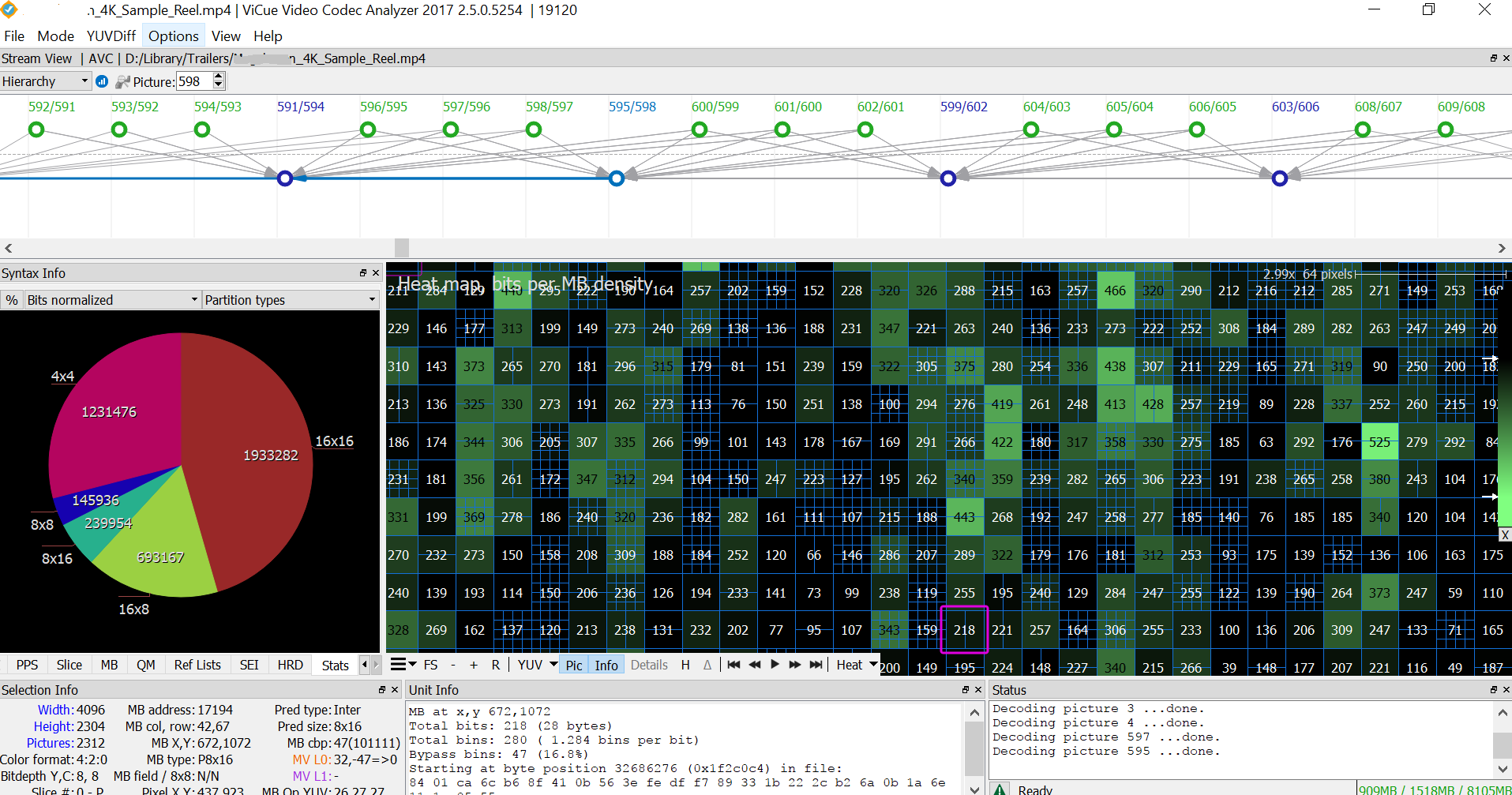Toggle the Pic overlay button
The width and height of the screenshot is (1512, 795).
click(574, 665)
